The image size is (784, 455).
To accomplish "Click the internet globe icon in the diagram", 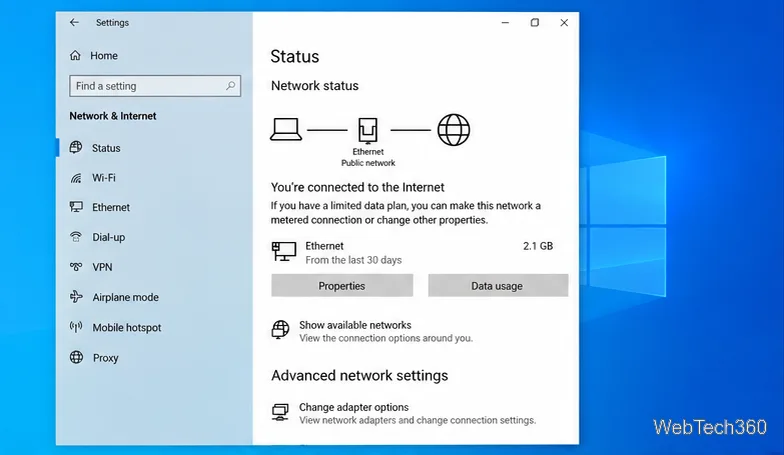I will pos(454,130).
